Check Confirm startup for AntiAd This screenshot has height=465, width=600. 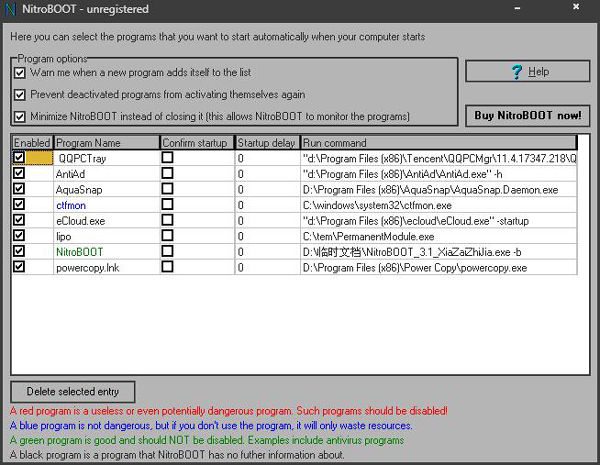167,173
